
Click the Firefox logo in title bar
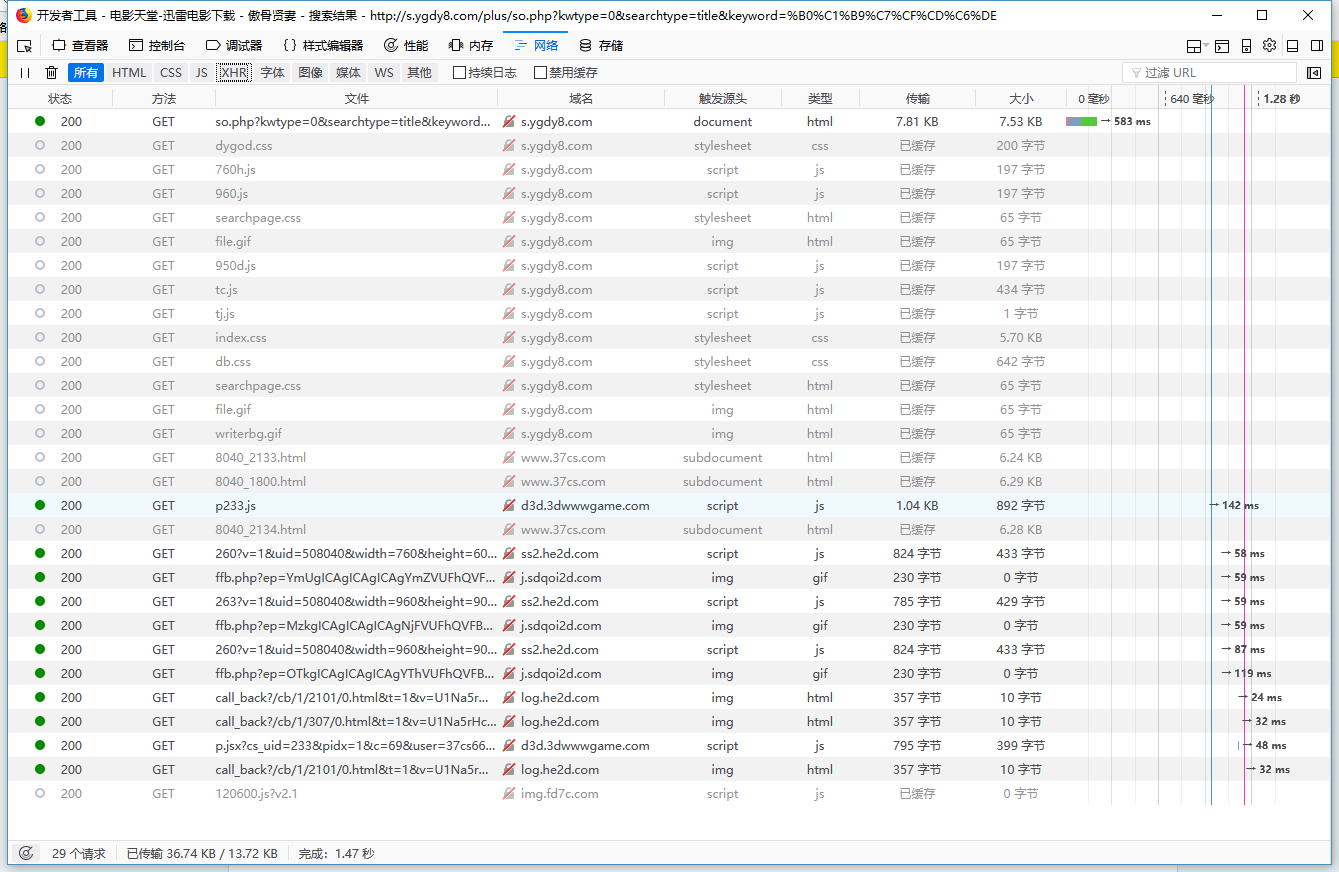click(24, 15)
